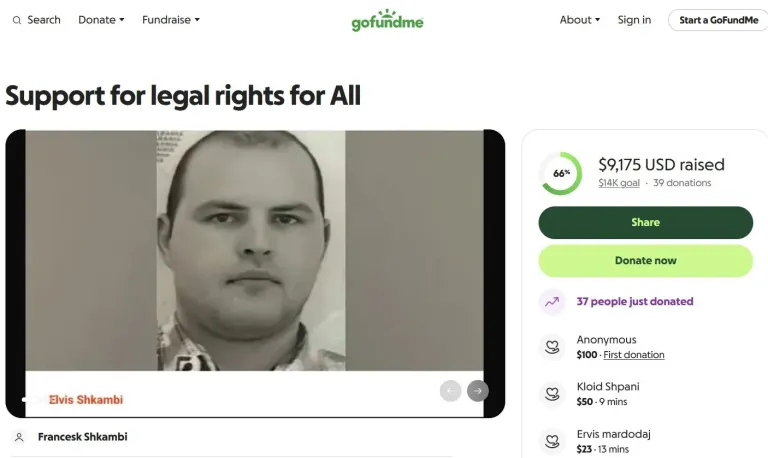Open the gofundme logo homepage

click(x=387, y=20)
